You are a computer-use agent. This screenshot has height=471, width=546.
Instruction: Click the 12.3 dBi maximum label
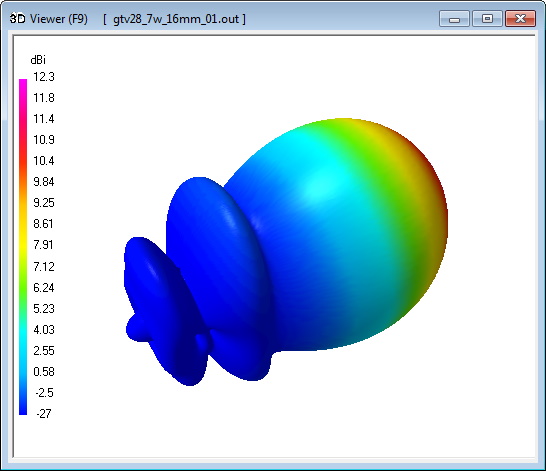[44, 77]
